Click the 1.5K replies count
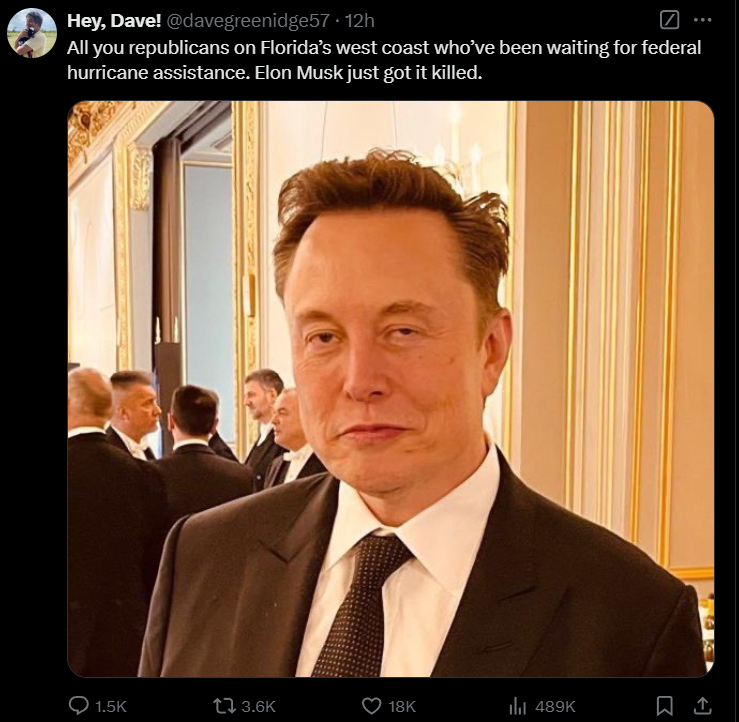The image size is (739, 722). (x=111, y=706)
